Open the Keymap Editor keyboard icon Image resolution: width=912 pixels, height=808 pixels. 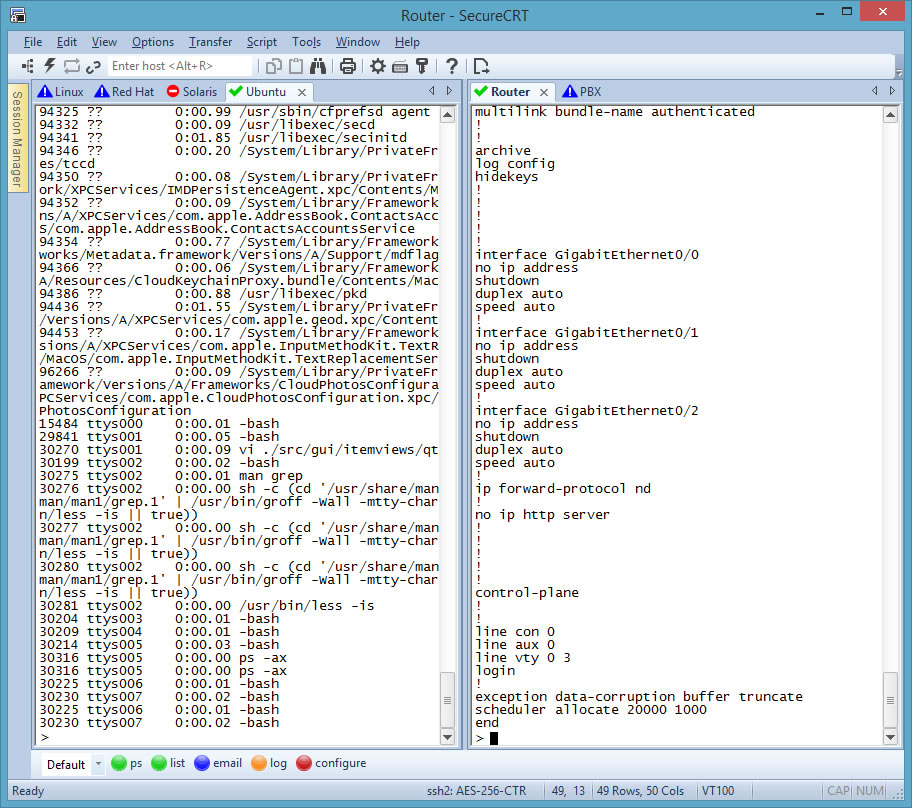tap(400, 66)
